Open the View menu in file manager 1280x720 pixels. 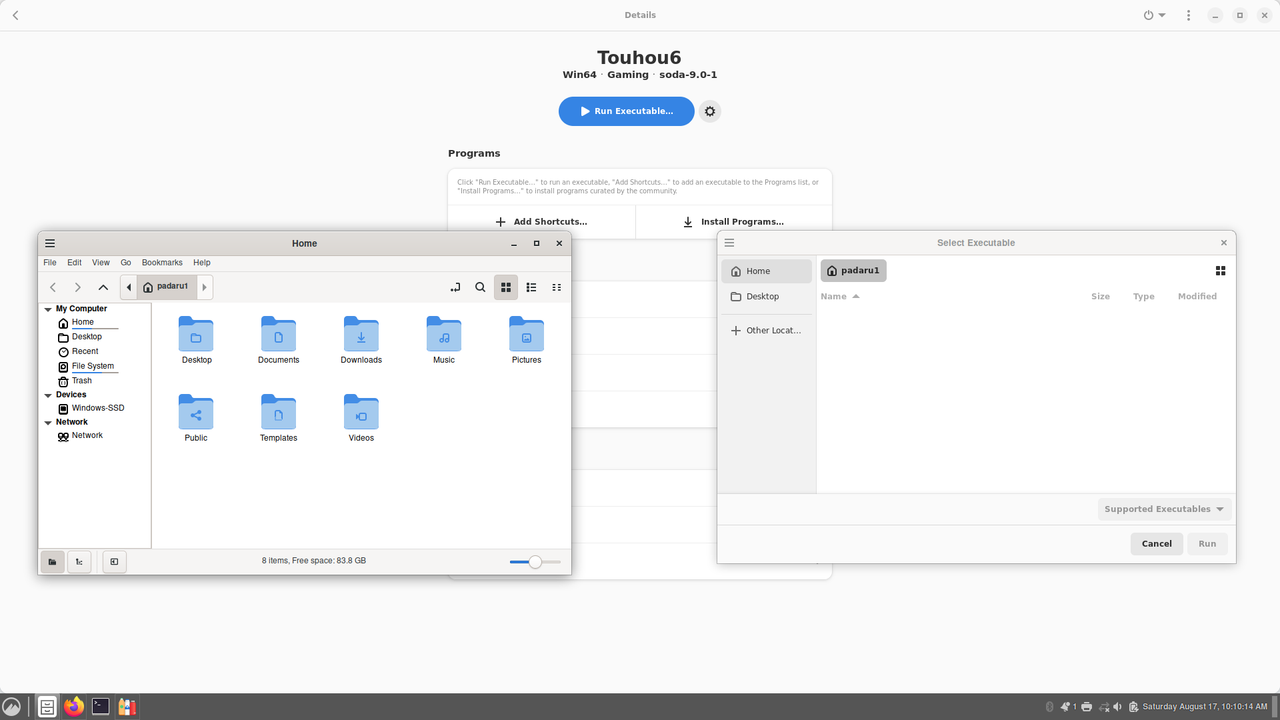tap(101, 263)
